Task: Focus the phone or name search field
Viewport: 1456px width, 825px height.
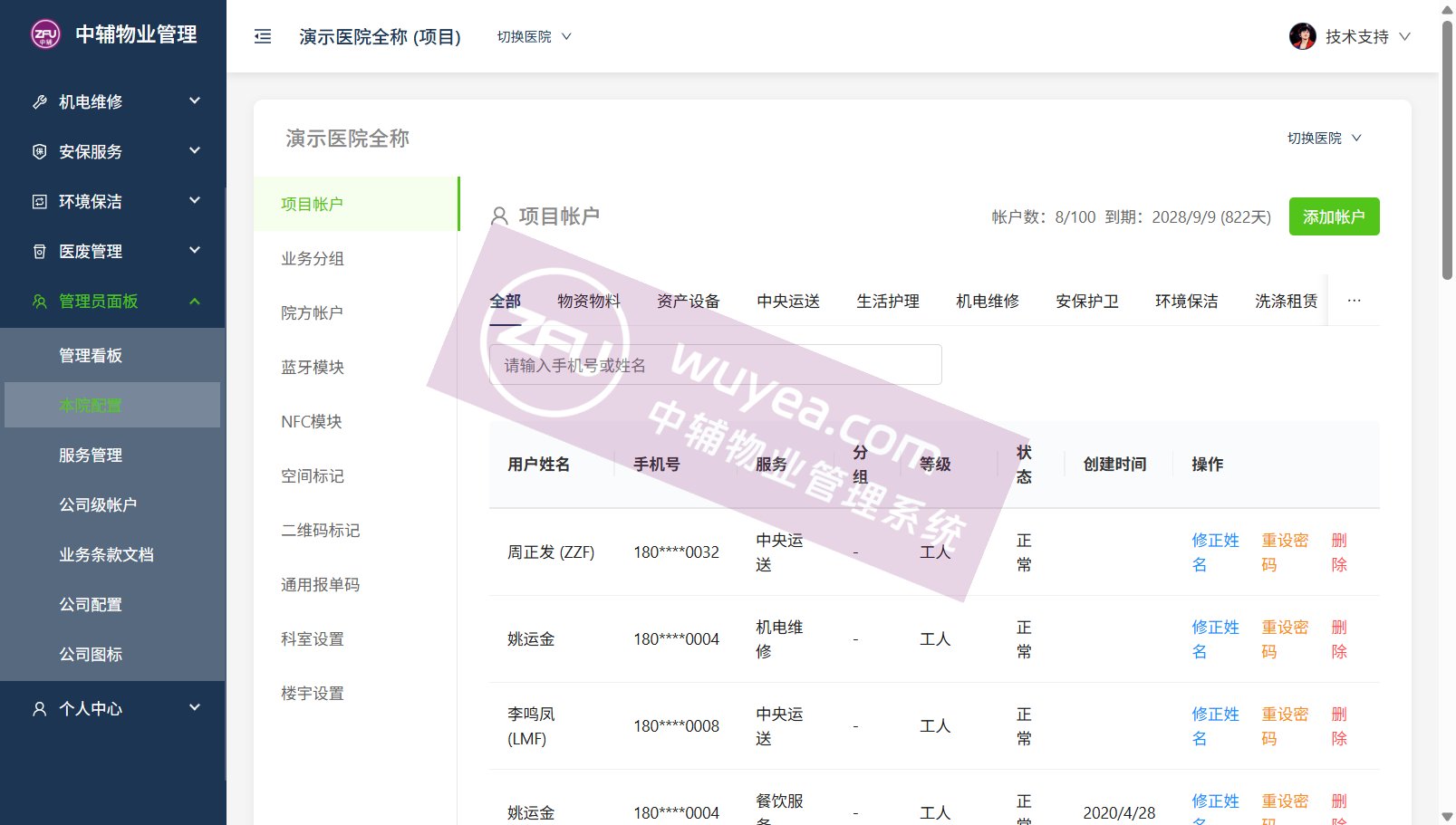Action: coord(716,365)
